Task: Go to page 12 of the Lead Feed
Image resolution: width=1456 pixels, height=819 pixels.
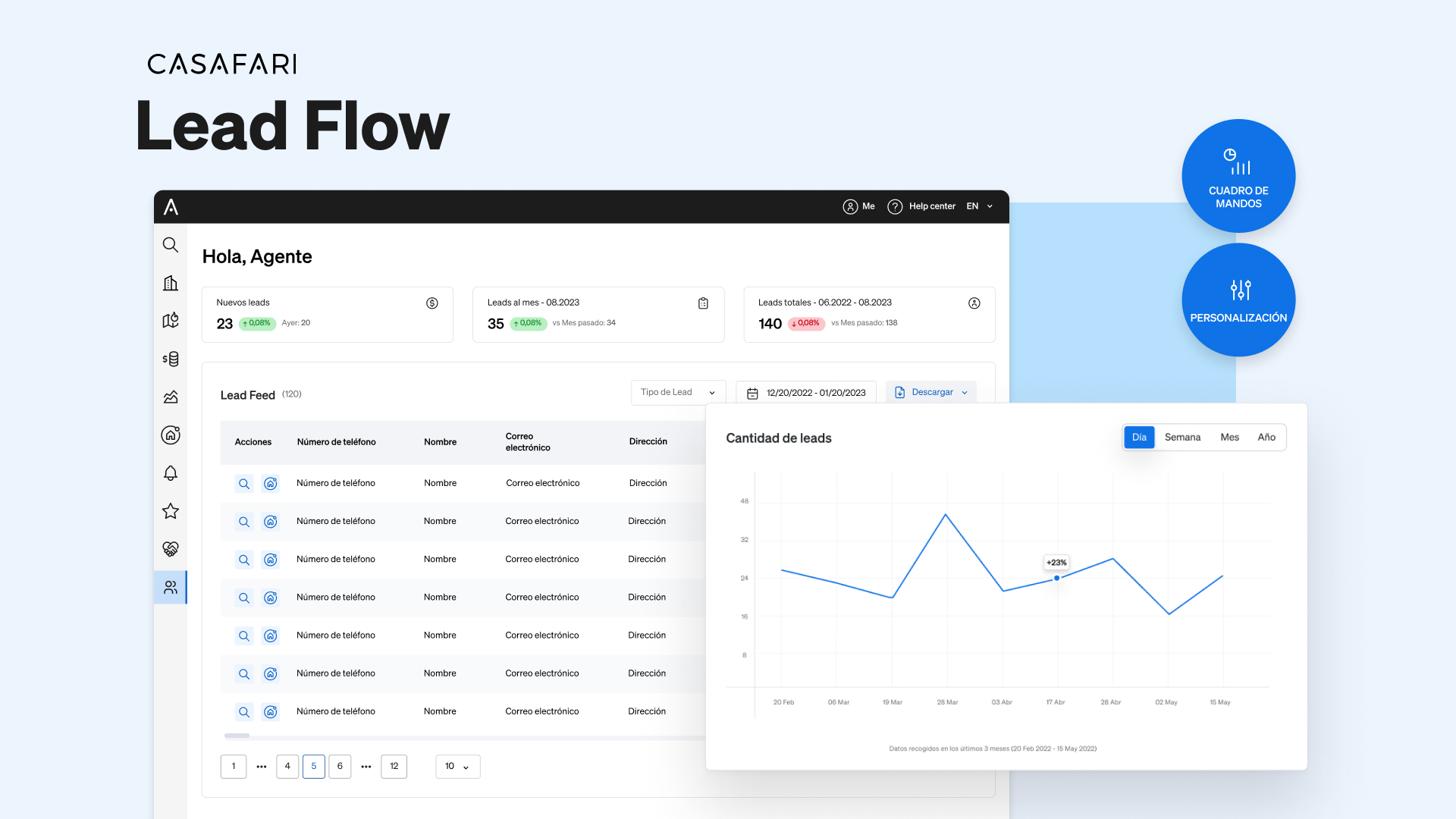Action: [x=394, y=766]
